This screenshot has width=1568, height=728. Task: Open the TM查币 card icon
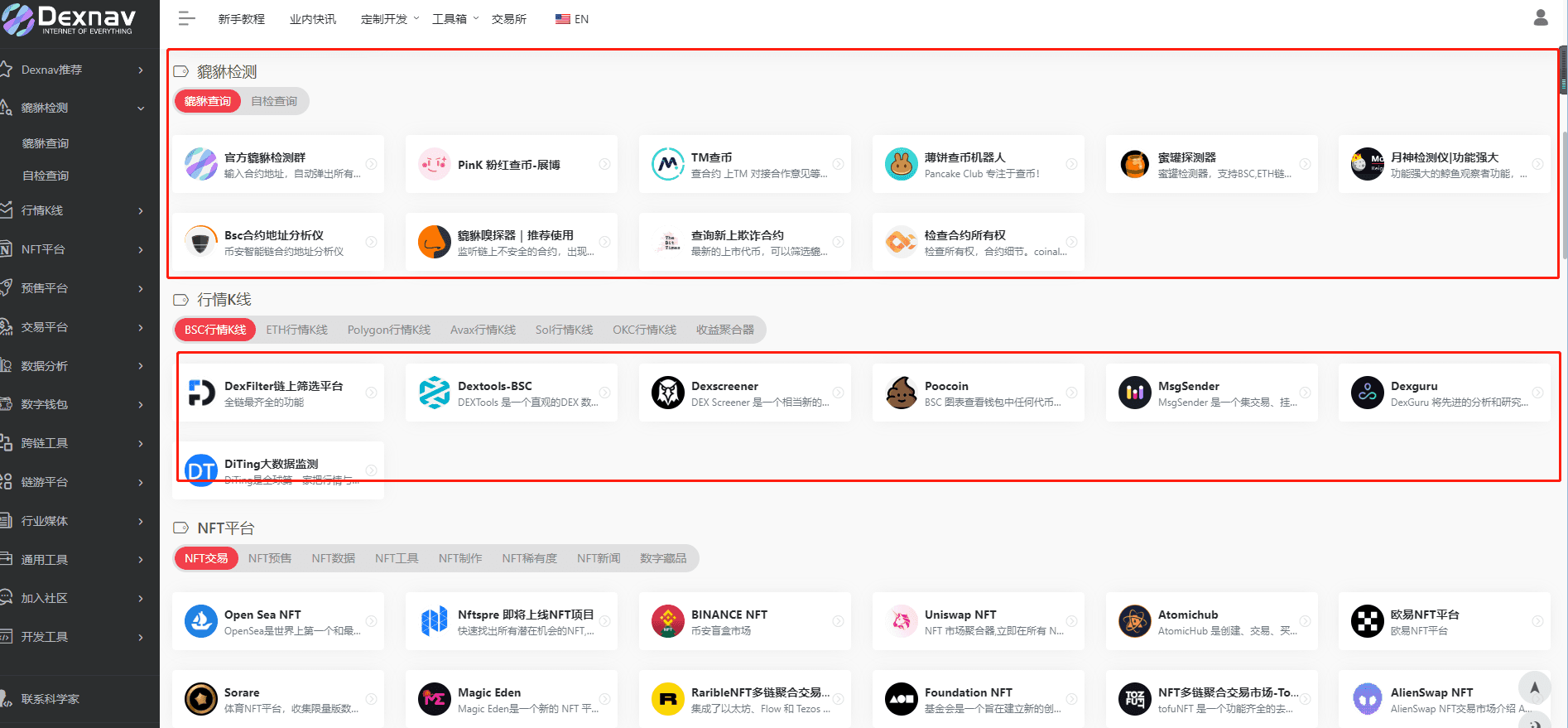pos(668,164)
